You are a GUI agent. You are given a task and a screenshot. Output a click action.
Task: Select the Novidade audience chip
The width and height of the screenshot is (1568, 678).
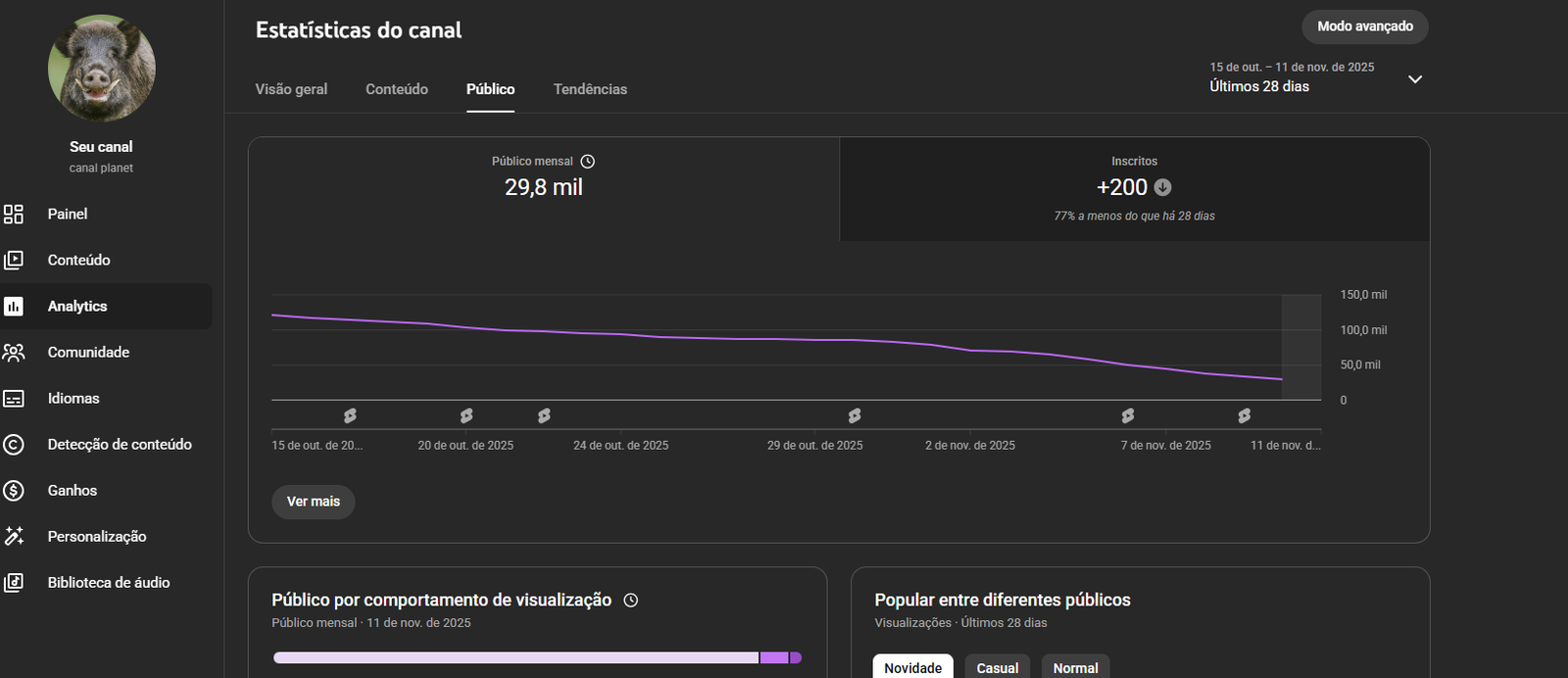913,667
